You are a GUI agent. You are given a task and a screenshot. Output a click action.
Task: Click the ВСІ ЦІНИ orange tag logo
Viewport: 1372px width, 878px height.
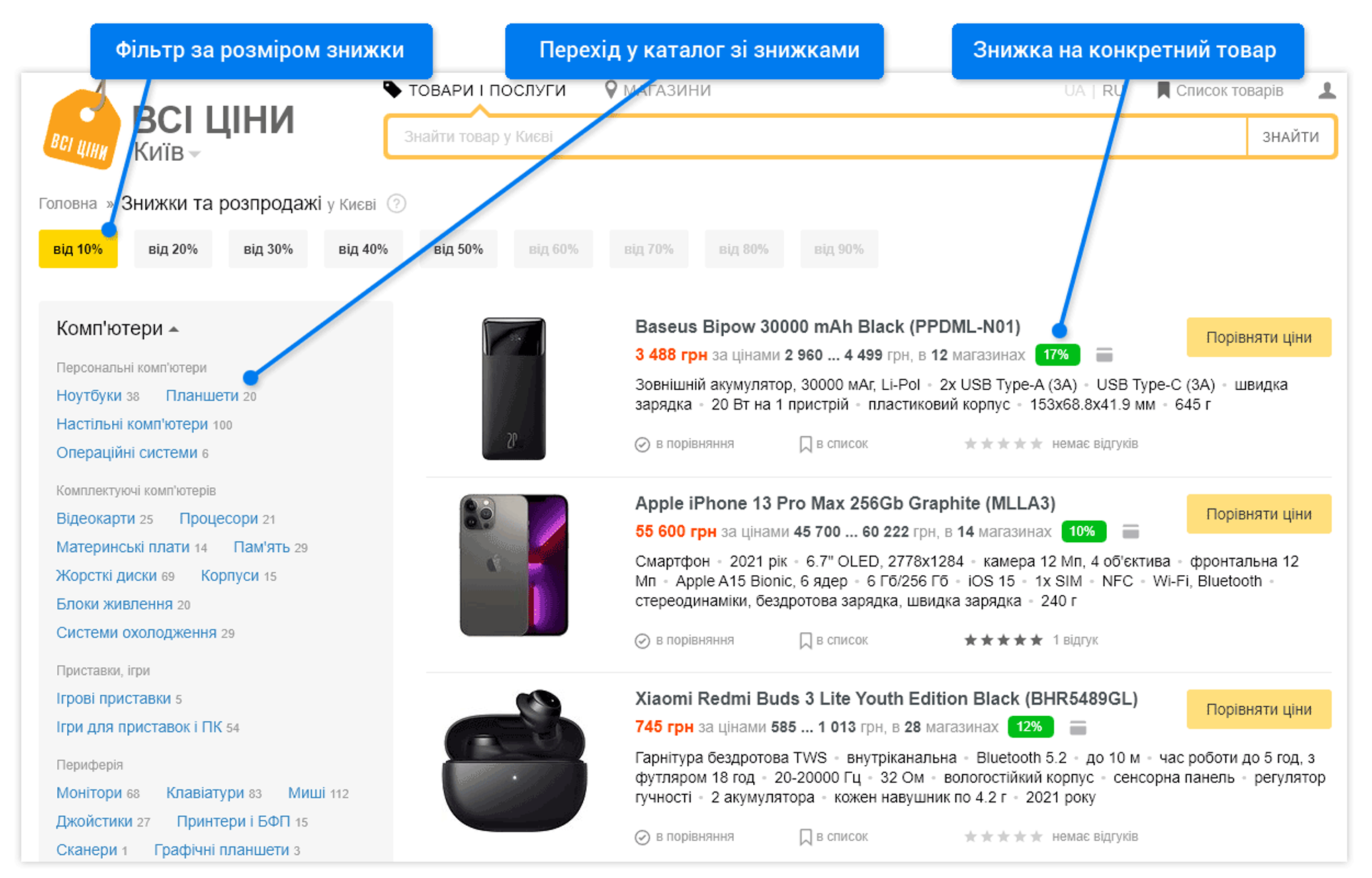coord(82,127)
